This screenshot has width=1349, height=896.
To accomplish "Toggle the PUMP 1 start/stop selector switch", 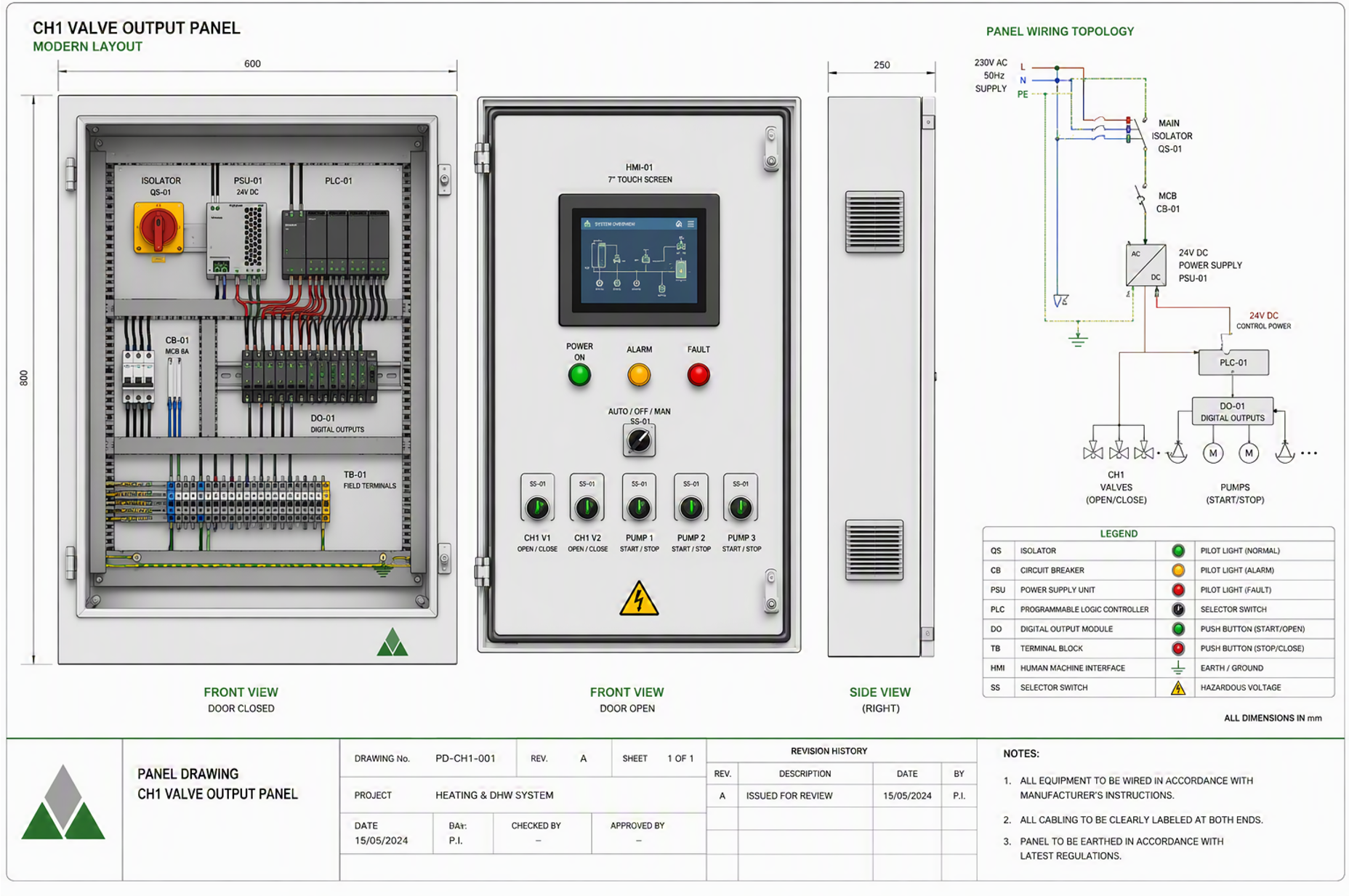I will click(x=639, y=506).
